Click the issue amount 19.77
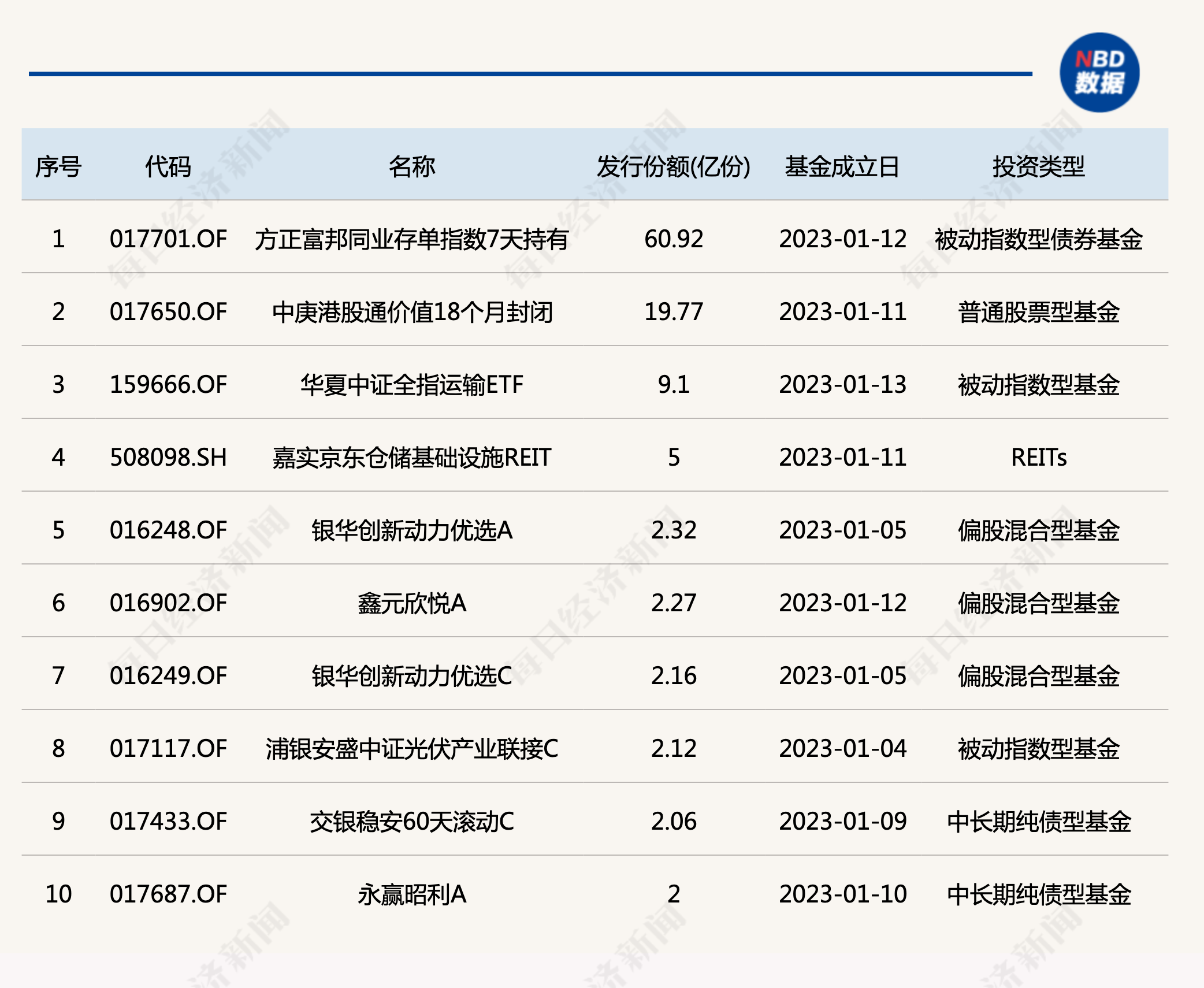This screenshot has width=1204, height=988. pyautogui.click(x=674, y=312)
